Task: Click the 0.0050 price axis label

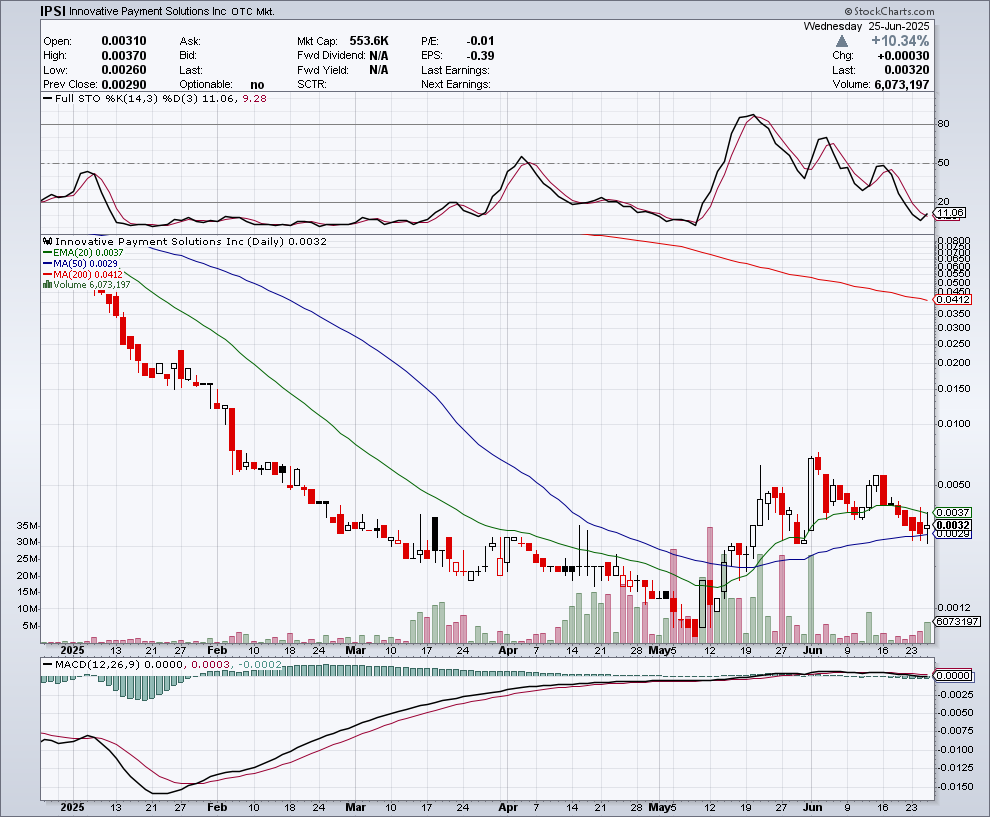Action: 953,484
